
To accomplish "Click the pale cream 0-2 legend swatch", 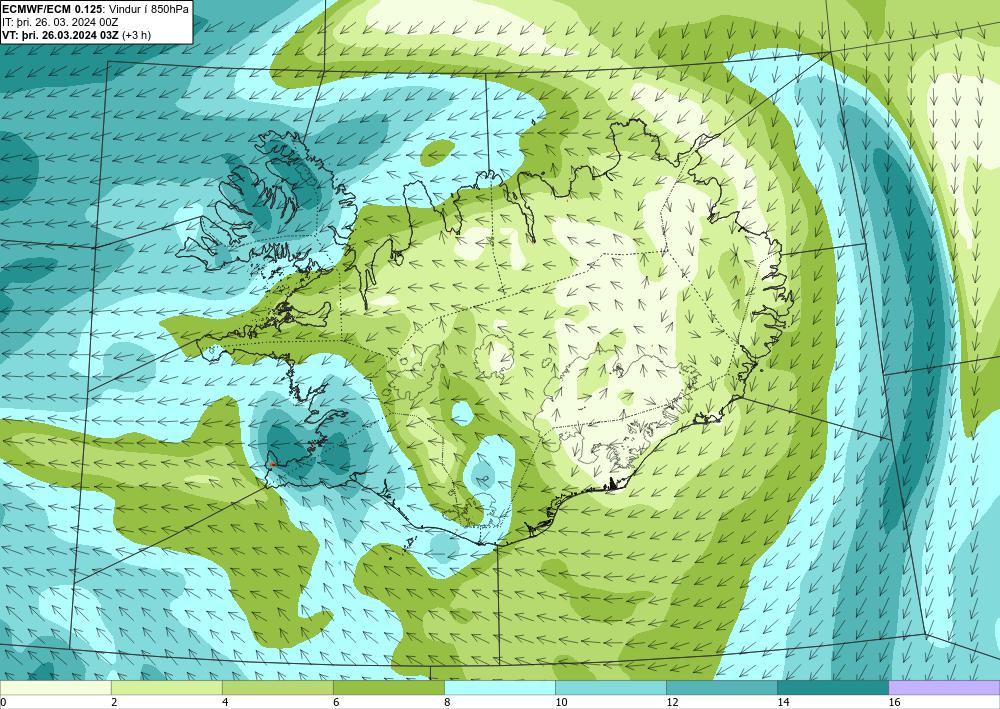I will pyautogui.click(x=55, y=688).
